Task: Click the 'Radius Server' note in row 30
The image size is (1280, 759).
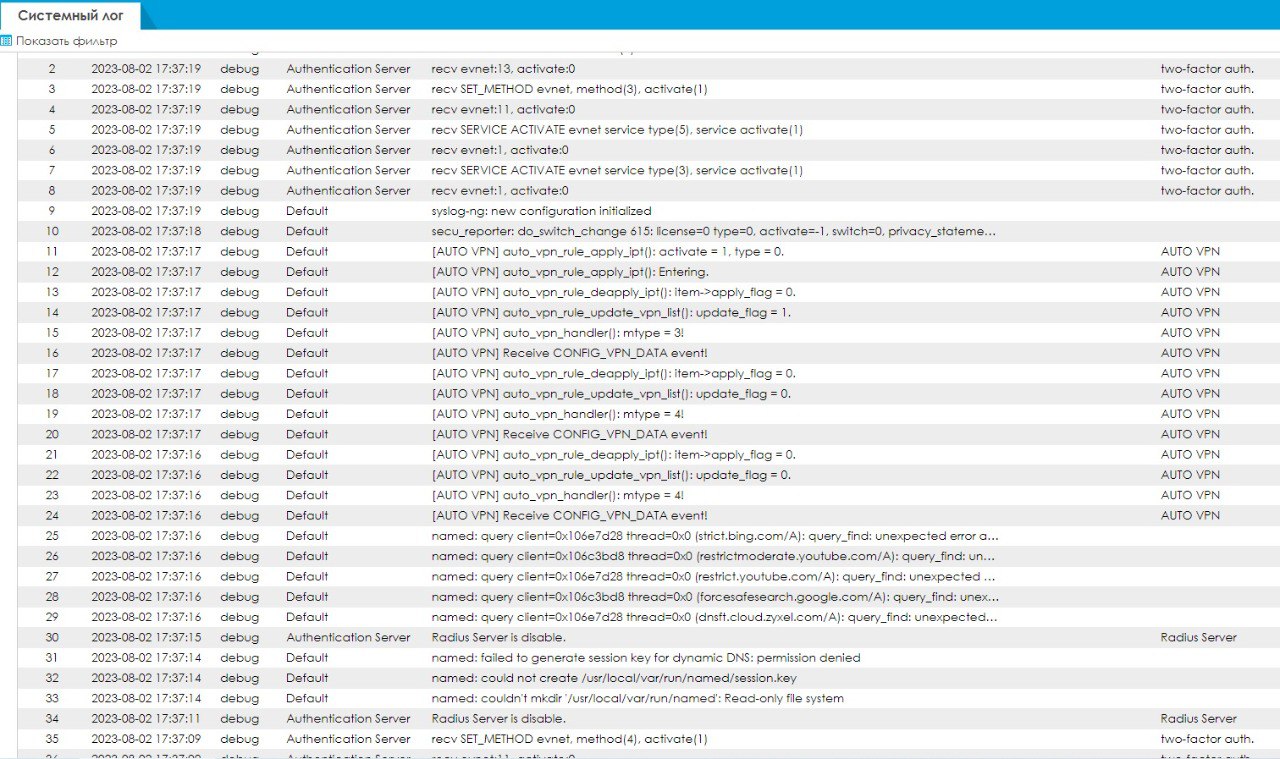Action: [x=1199, y=637]
